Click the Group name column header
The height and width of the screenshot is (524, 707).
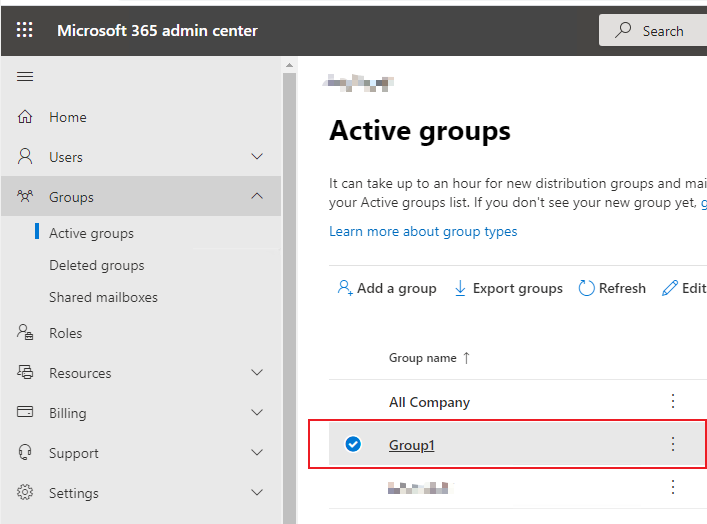point(423,358)
